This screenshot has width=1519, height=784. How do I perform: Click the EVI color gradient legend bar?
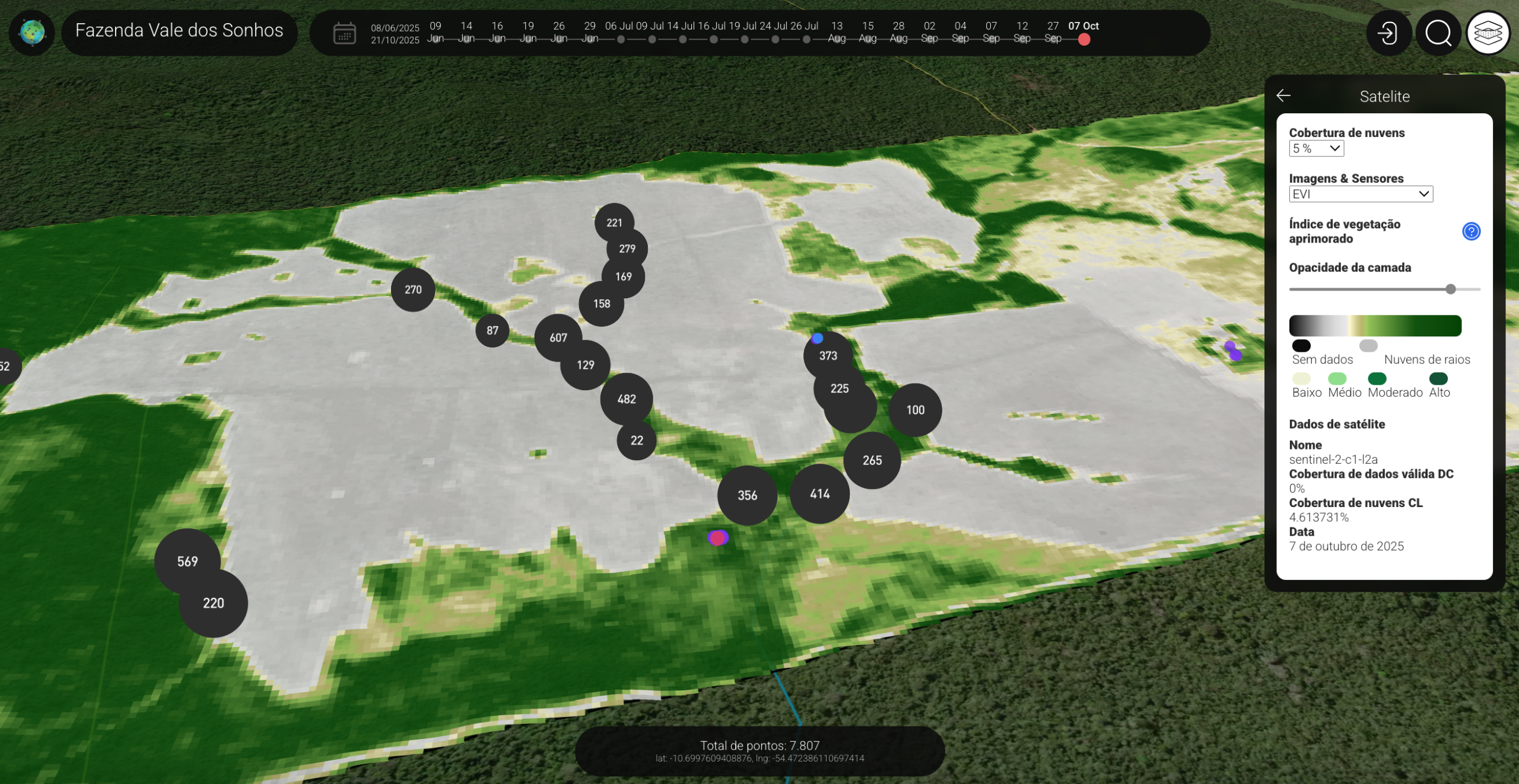[1375, 326]
